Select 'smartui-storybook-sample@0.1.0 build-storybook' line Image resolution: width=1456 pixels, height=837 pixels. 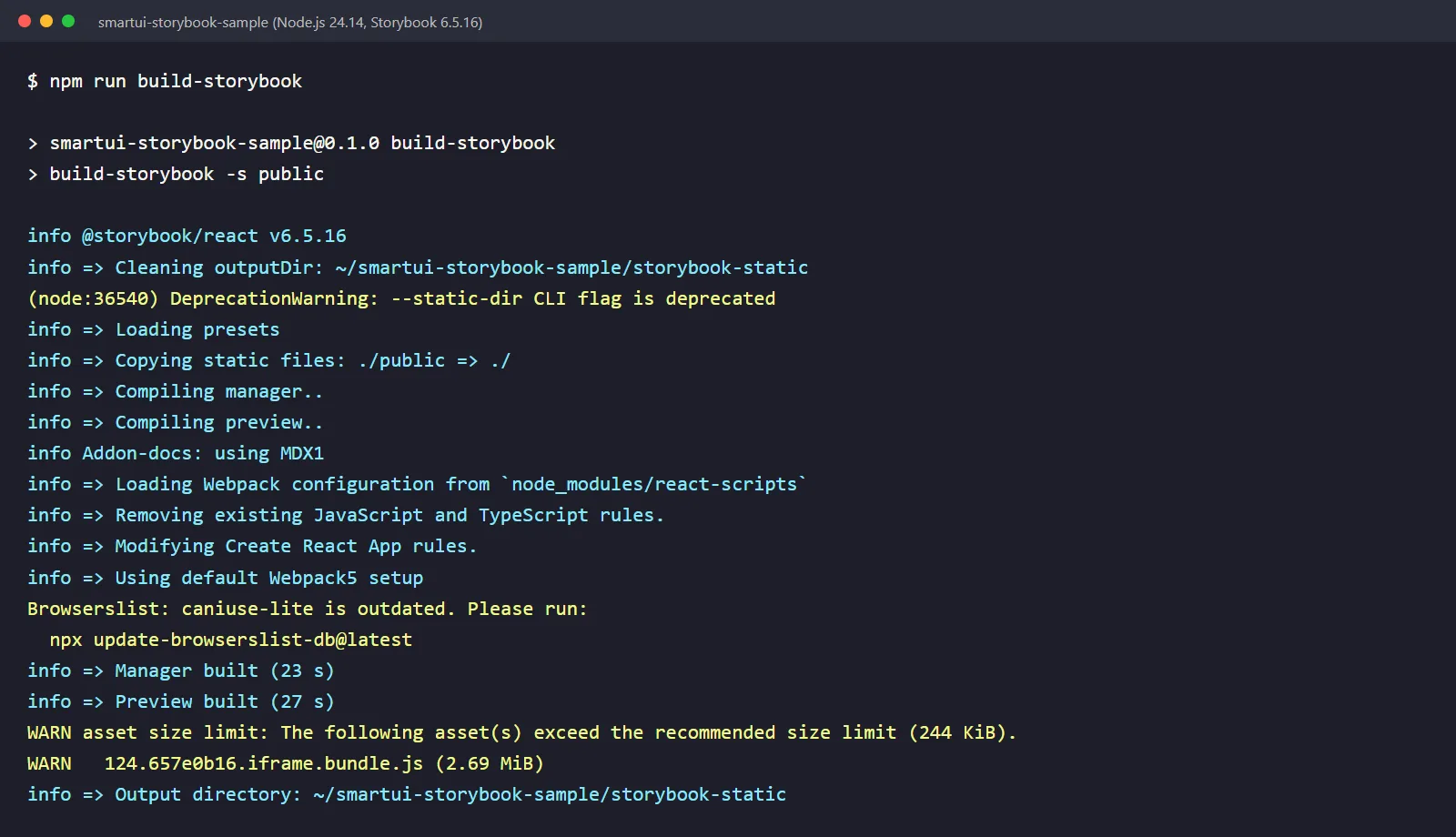(291, 143)
